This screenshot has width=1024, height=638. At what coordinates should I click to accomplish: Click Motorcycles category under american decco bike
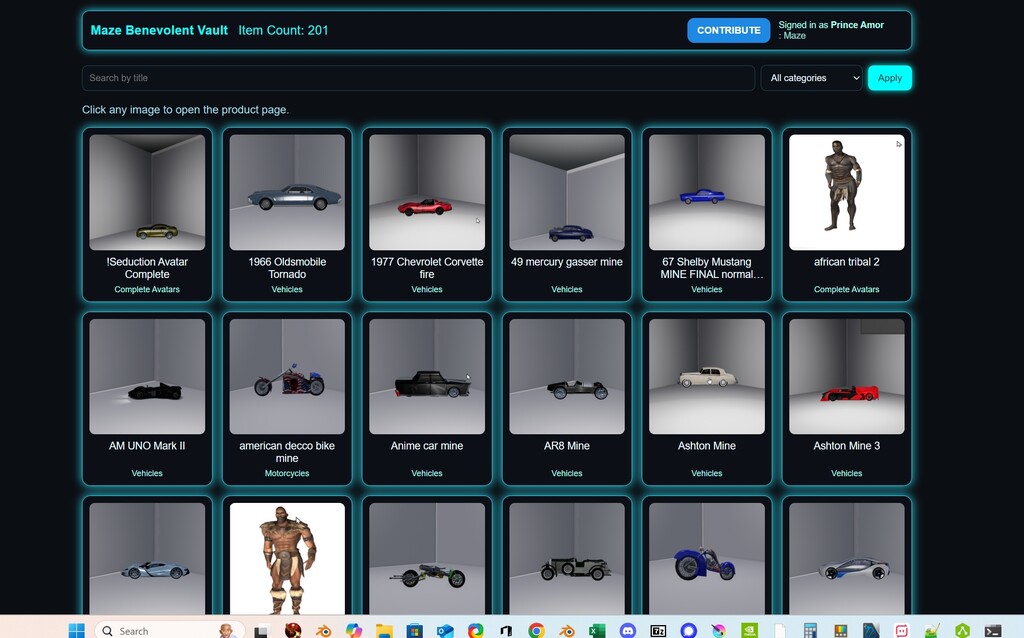tap(287, 474)
